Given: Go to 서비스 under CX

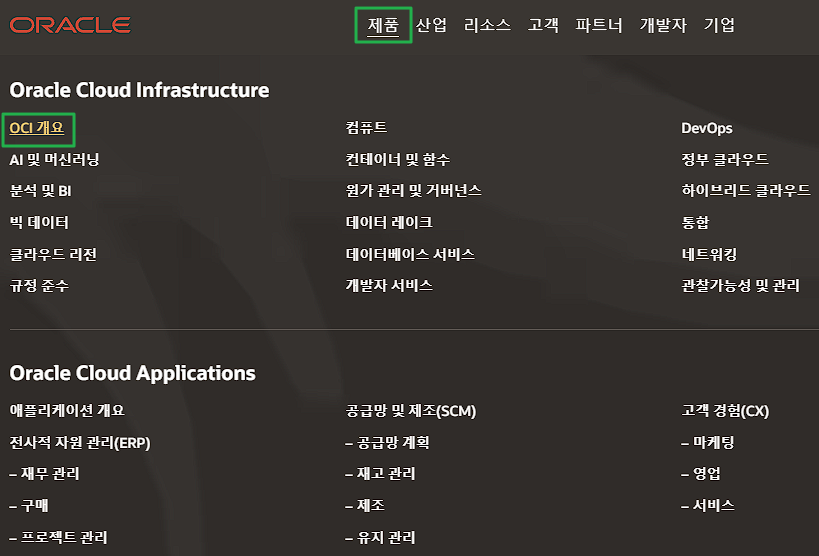Looking at the screenshot, I should click(708, 505).
